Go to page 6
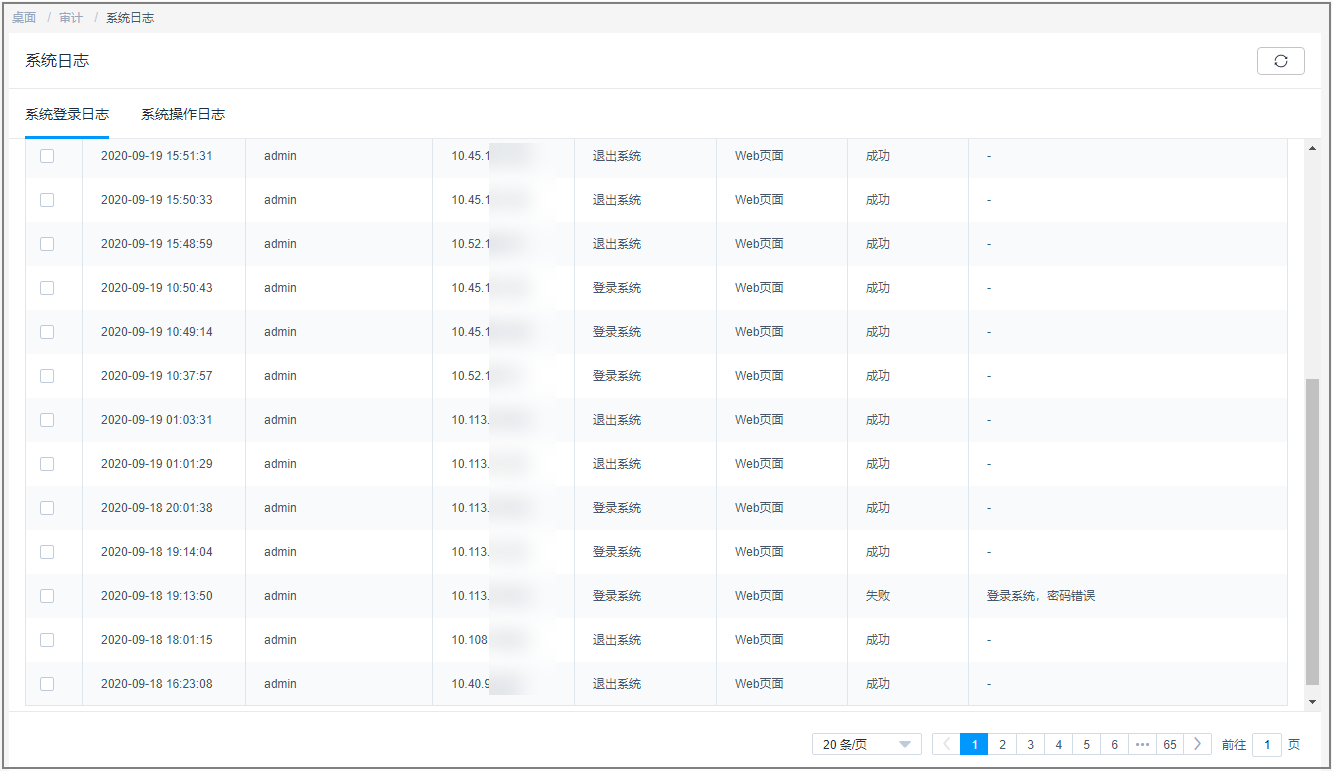 click(x=1114, y=744)
